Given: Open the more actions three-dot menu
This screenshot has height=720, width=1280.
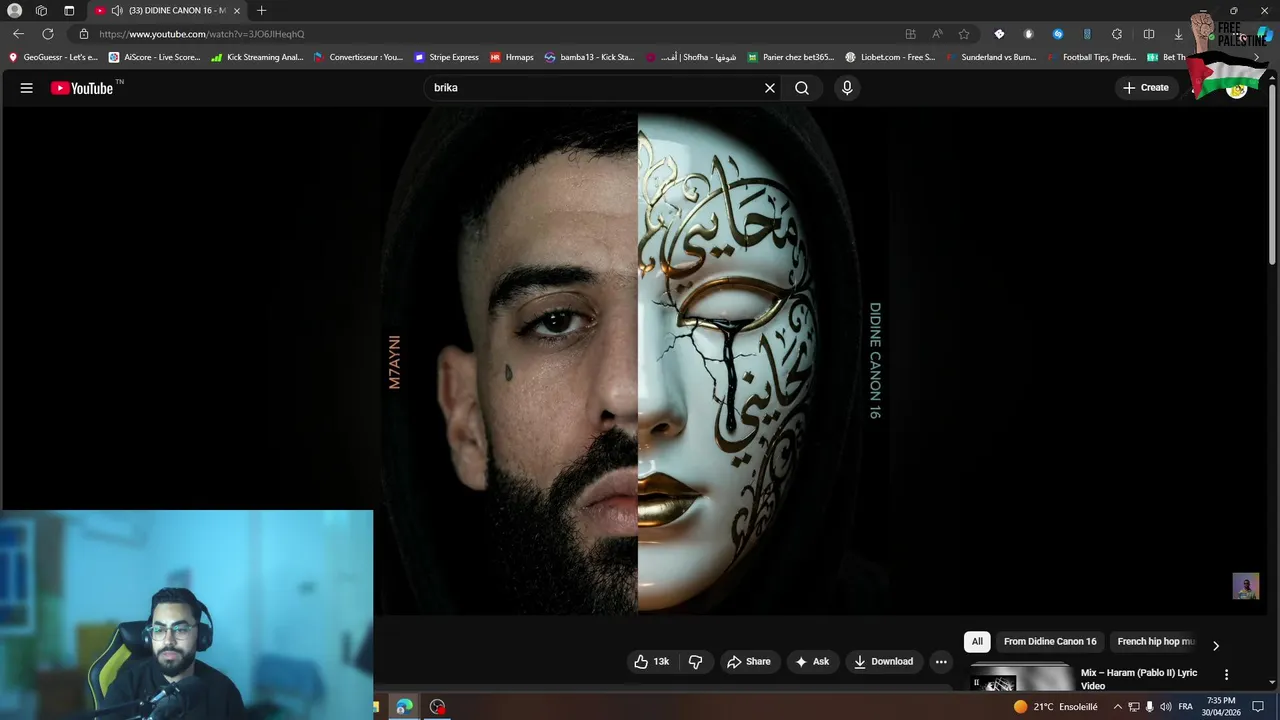Looking at the screenshot, I should pos(941,661).
